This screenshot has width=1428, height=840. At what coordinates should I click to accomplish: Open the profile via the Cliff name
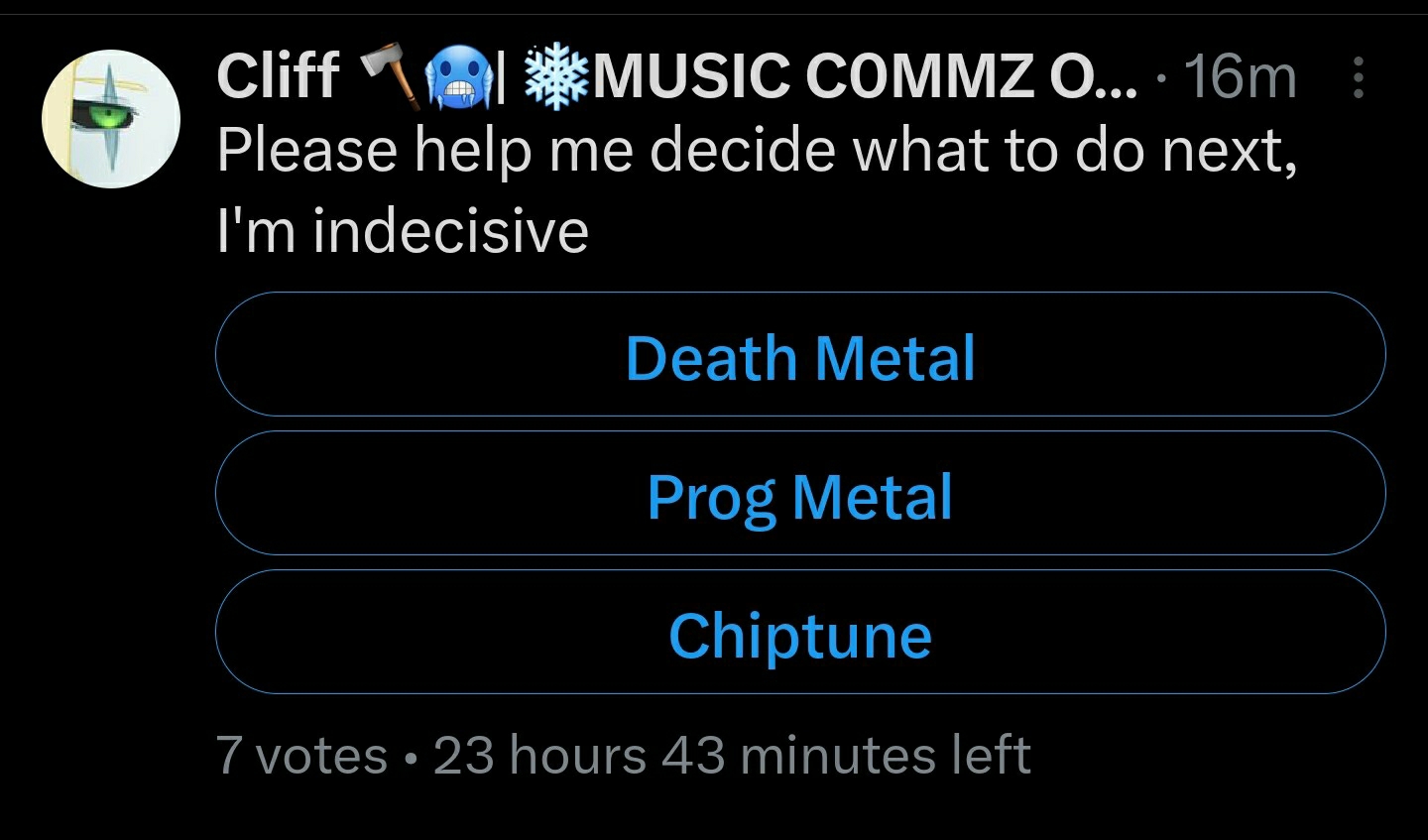[278, 75]
